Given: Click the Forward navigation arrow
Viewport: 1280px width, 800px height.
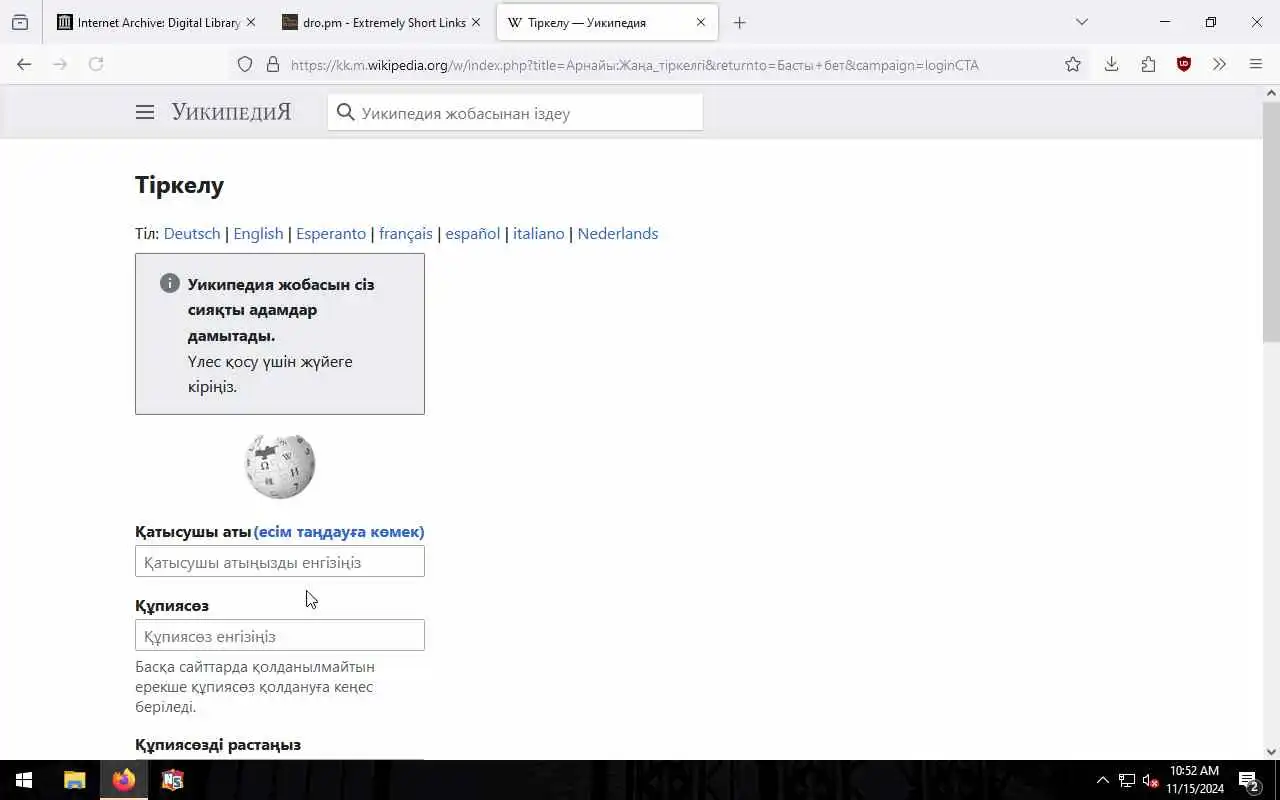Looking at the screenshot, I should pyautogui.click(x=60, y=64).
